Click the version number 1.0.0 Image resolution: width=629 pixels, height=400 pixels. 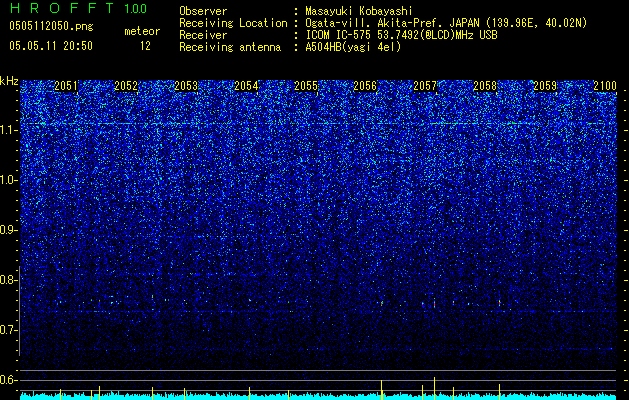coord(135,8)
